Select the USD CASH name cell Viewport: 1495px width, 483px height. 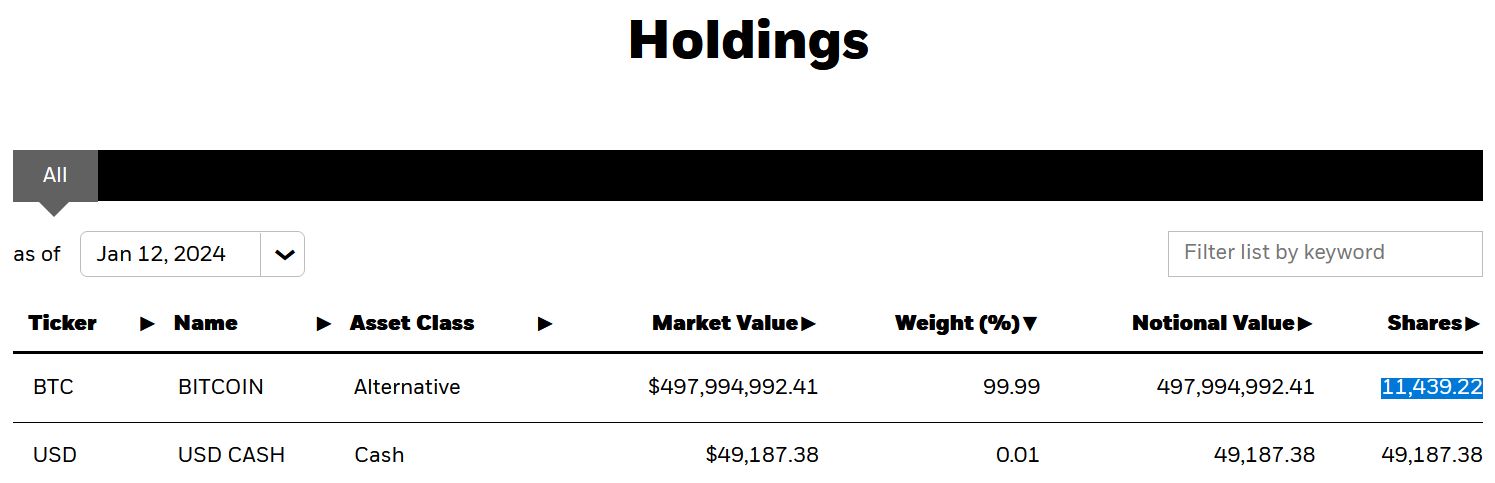point(231,455)
